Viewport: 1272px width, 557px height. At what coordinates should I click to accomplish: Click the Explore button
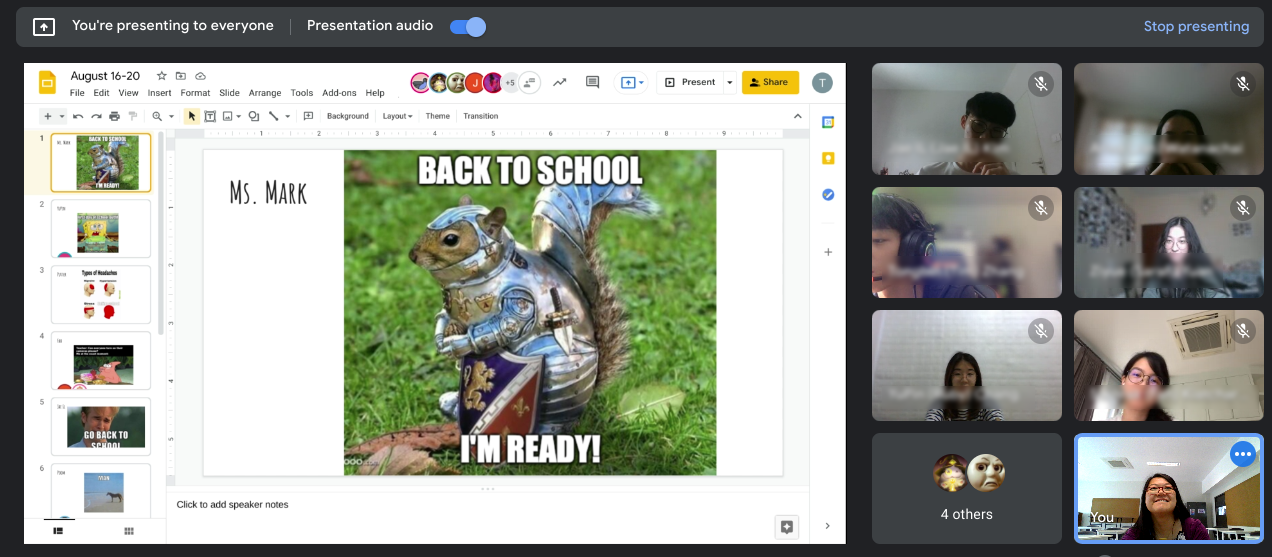pos(787,527)
